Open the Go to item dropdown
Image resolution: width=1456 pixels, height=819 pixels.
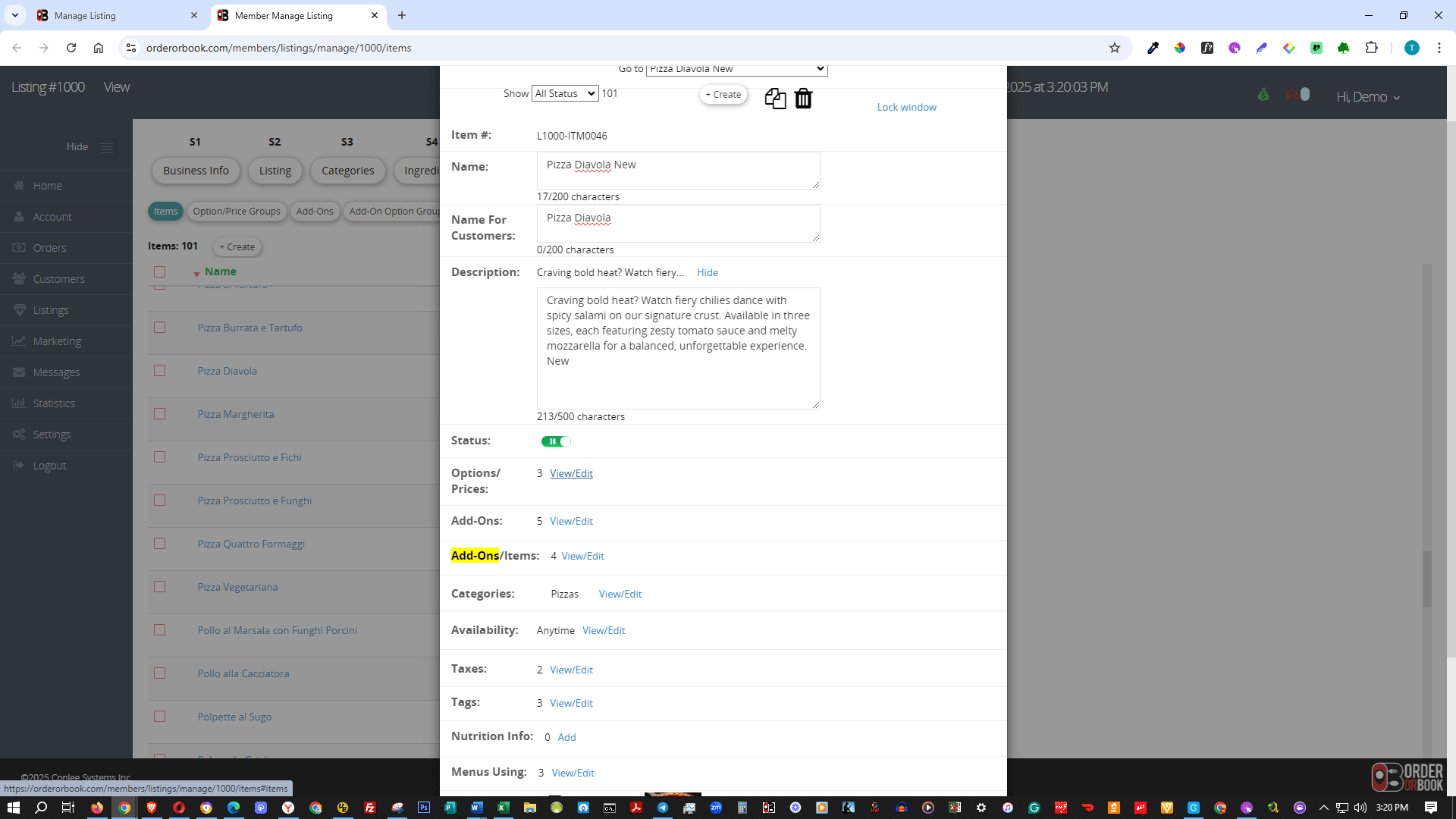[x=736, y=69]
